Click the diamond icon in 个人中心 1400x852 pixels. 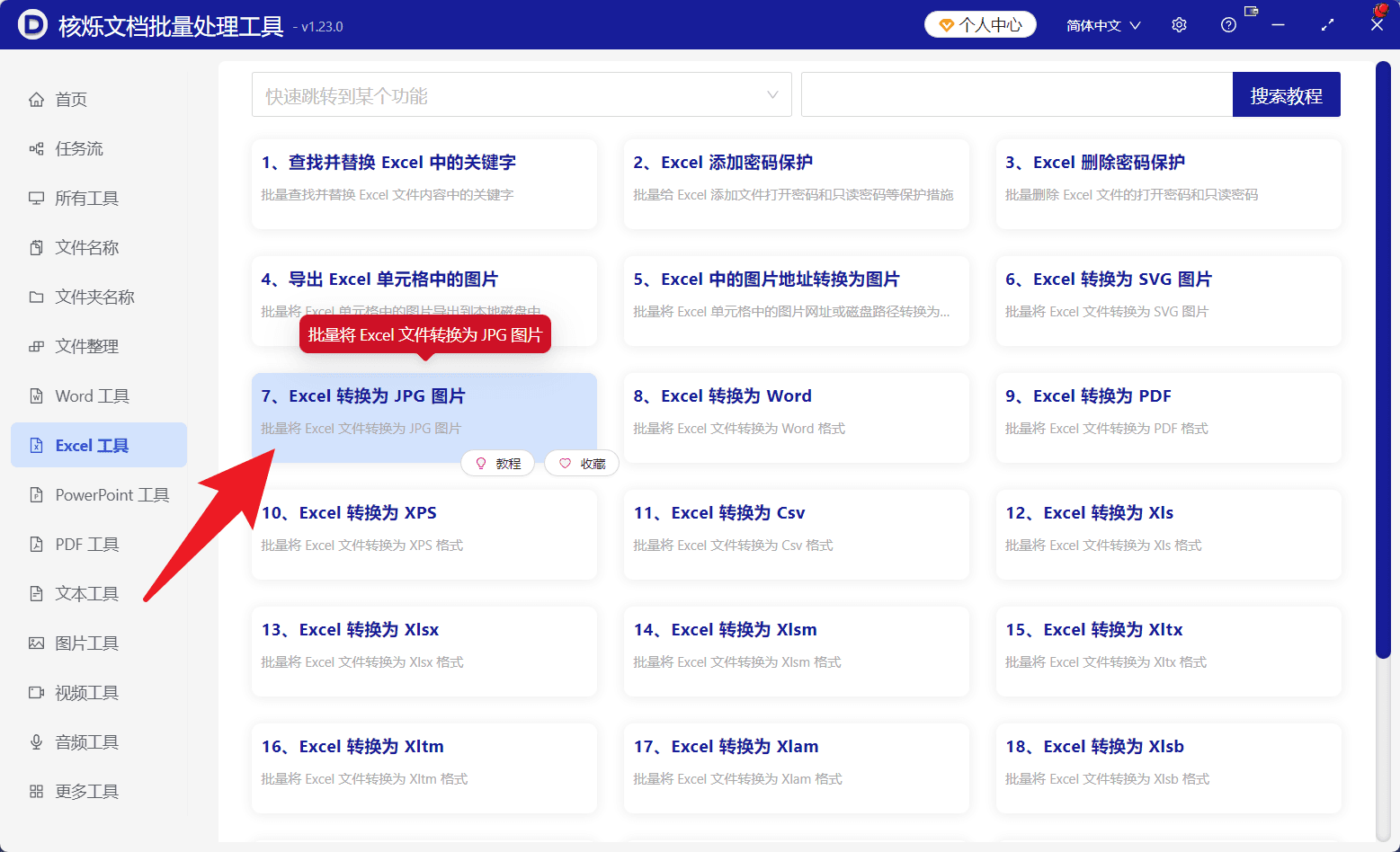coord(946,25)
